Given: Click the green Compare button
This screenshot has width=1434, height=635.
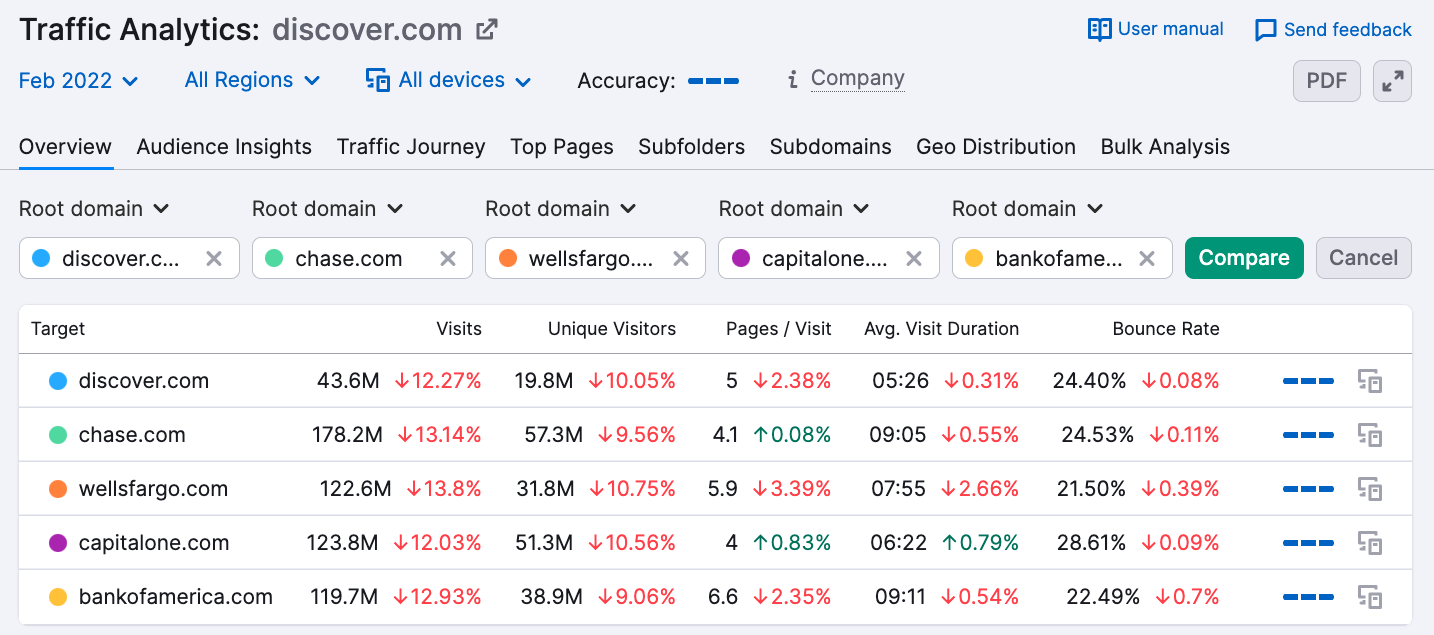Looking at the screenshot, I should click(1244, 258).
